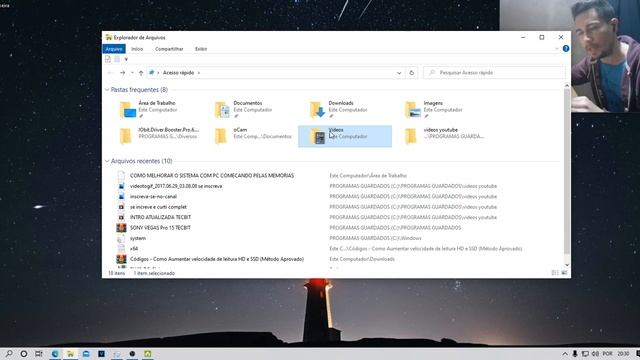
Task: Click the refresh button next to address bar
Action: click(411, 73)
